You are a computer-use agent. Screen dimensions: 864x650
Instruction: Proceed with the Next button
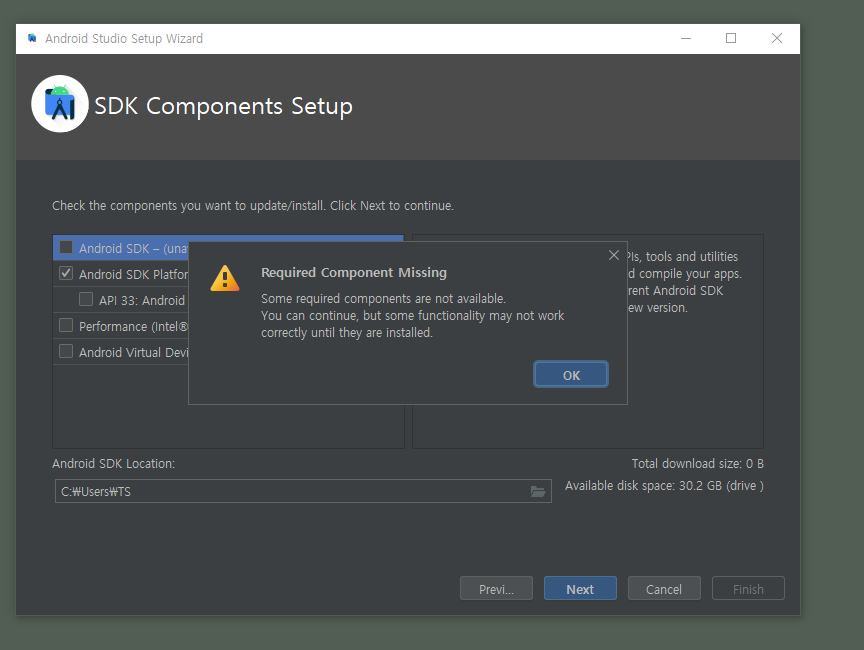tap(580, 588)
